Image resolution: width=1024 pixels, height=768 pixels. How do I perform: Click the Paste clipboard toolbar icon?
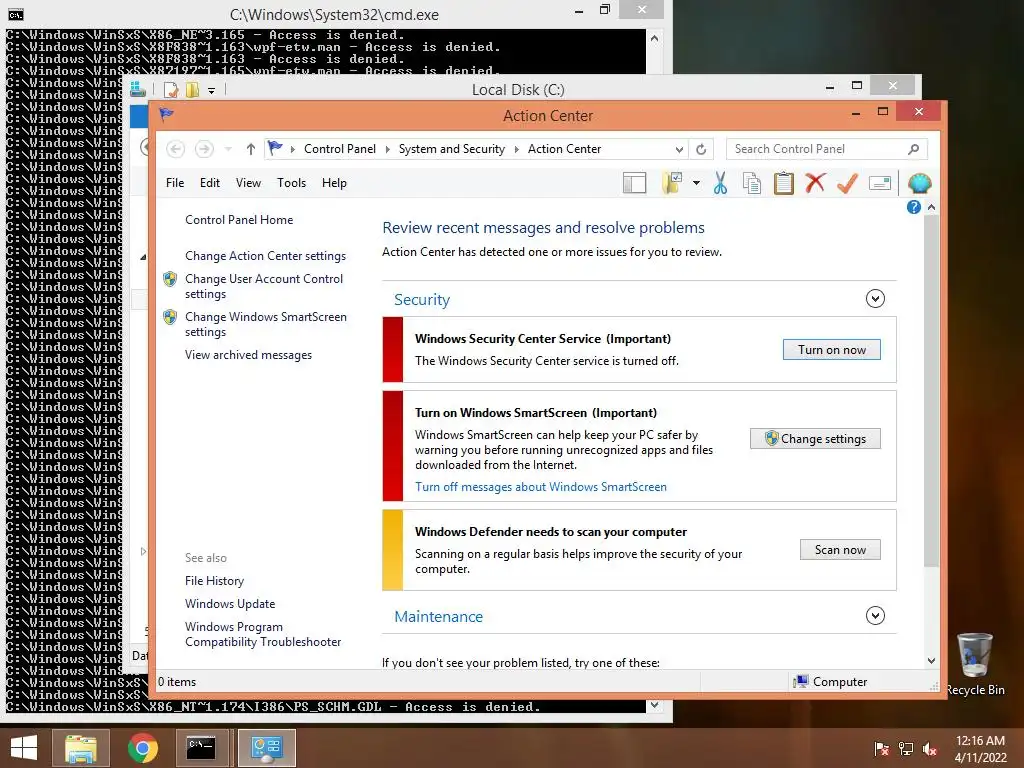tap(784, 184)
